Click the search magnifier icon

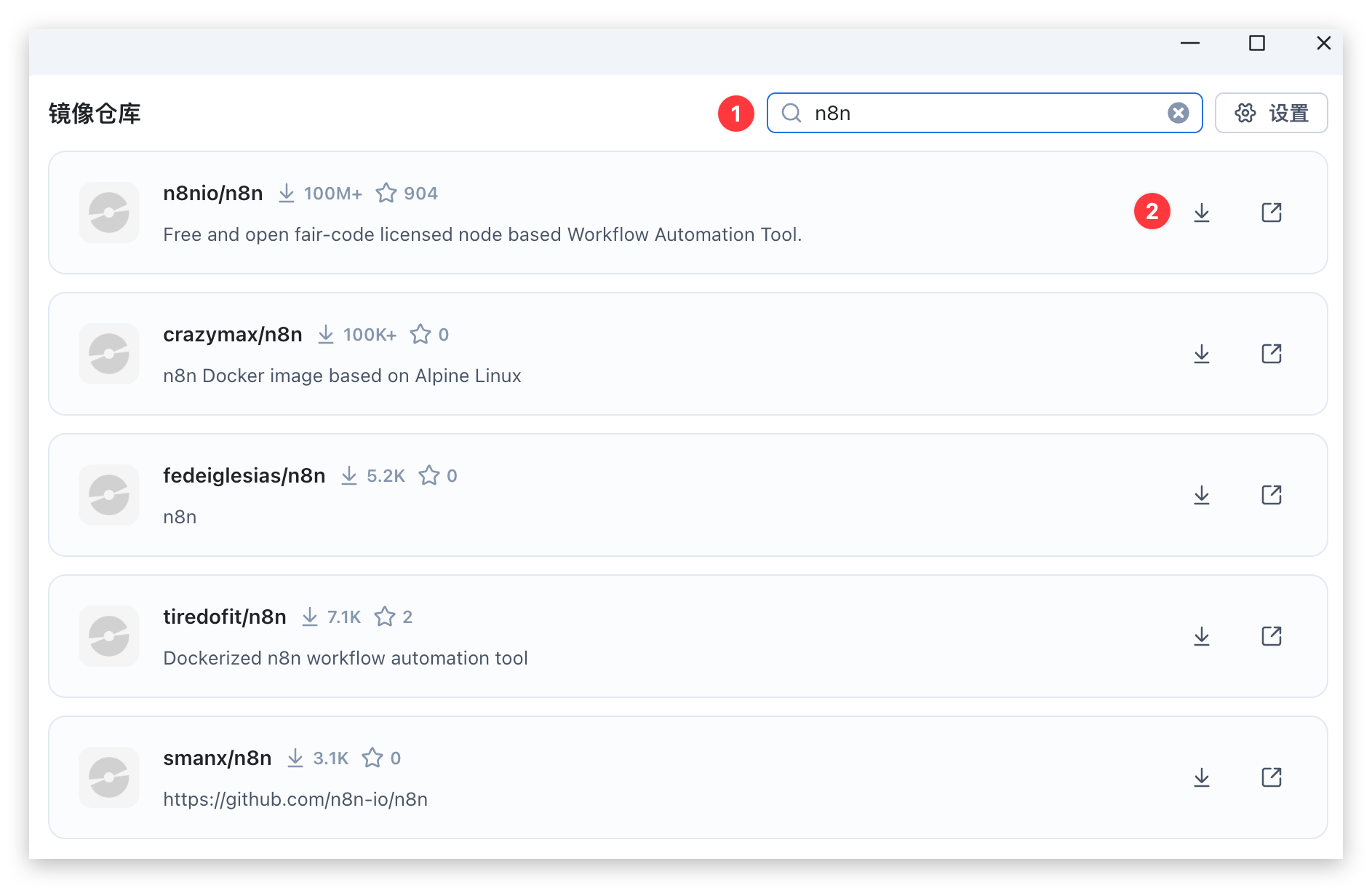pos(791,113)
